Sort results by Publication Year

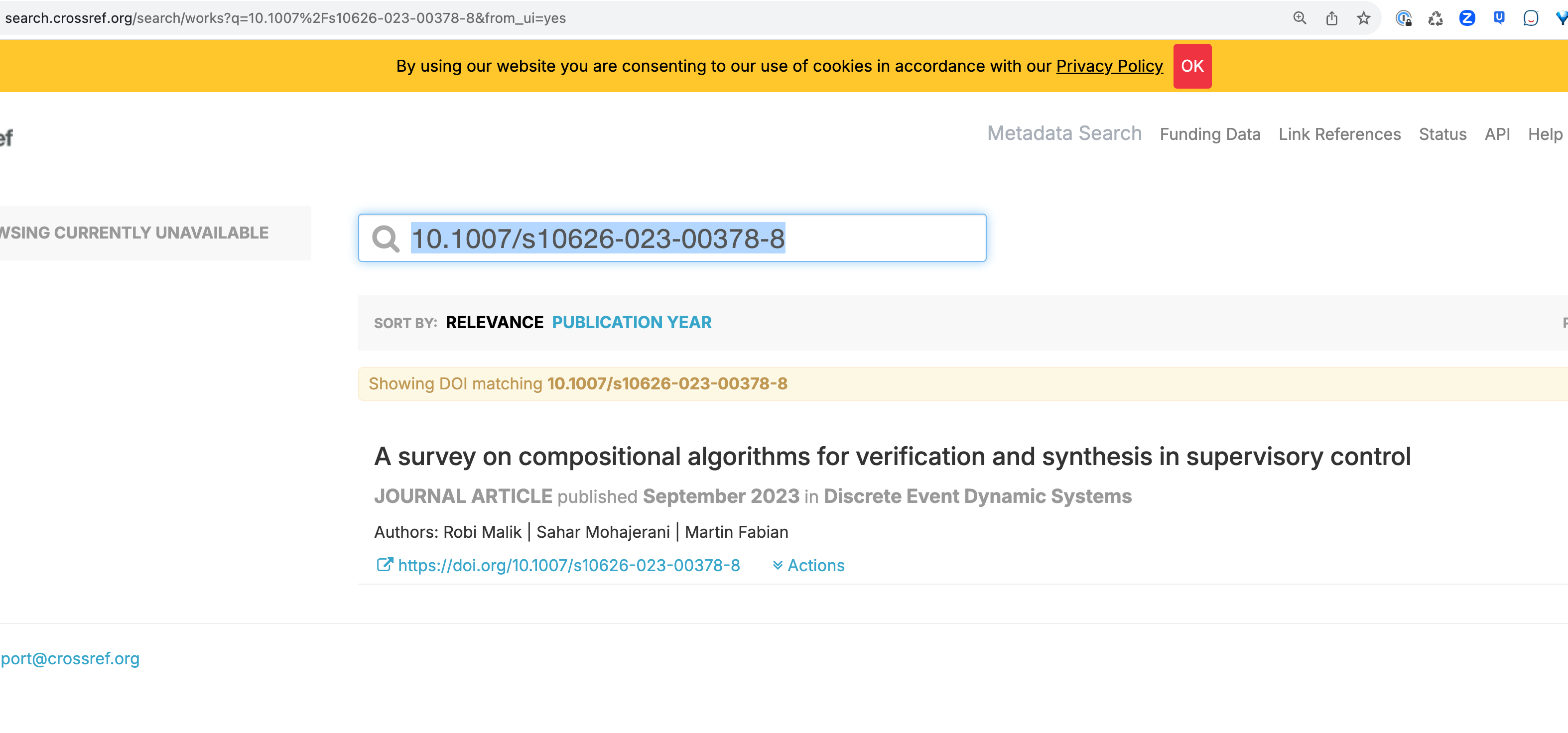click(631, 322)
